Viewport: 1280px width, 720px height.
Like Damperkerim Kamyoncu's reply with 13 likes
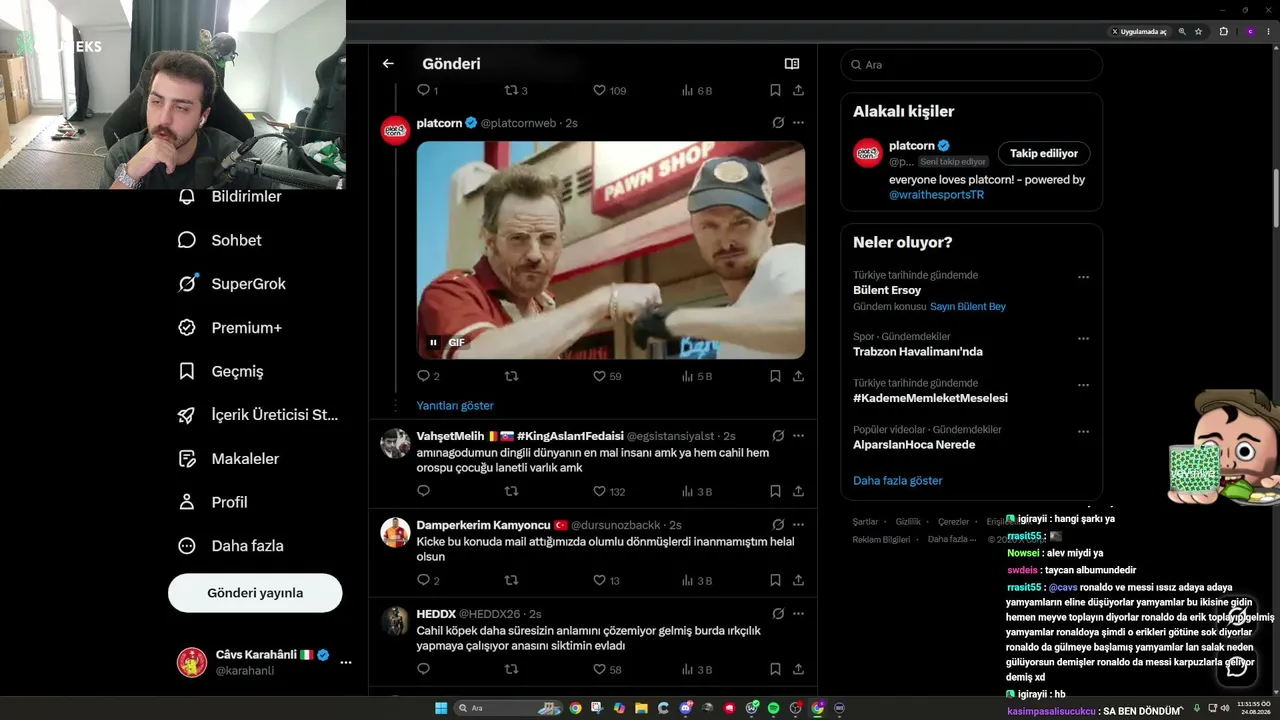click(x=607, y=581)
